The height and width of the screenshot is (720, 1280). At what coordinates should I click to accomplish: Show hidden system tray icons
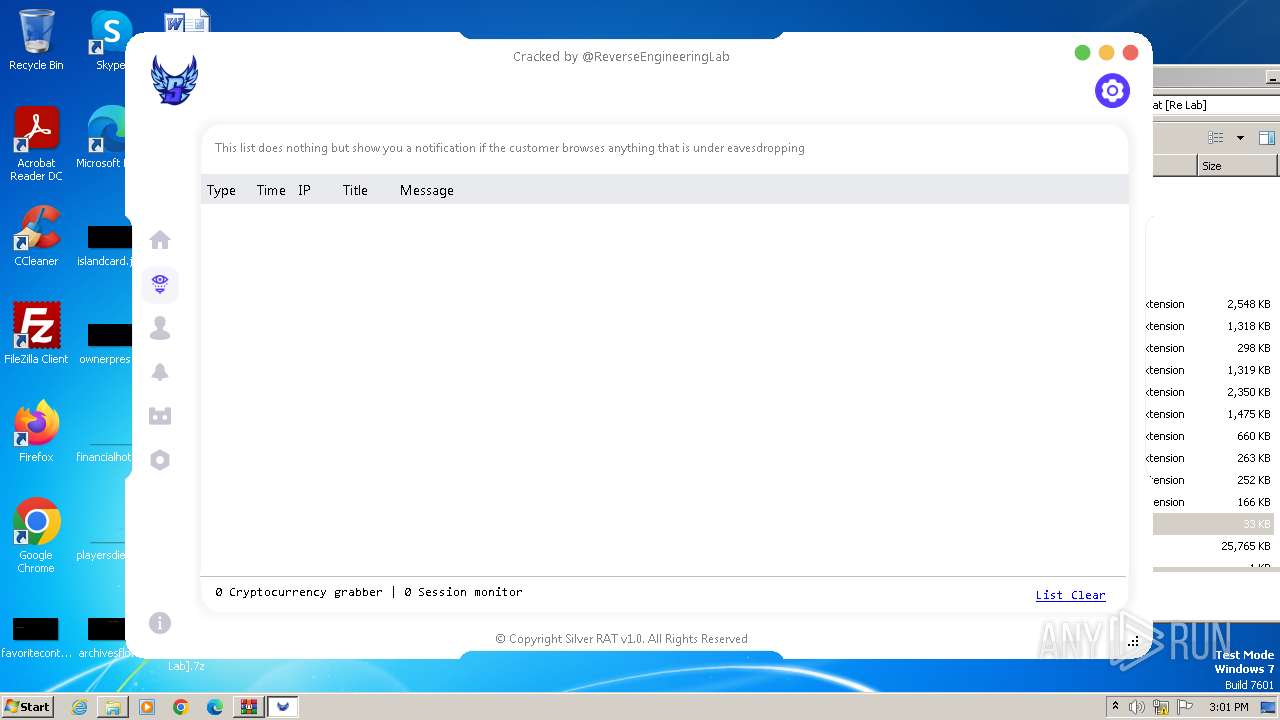click(1115, 707)
